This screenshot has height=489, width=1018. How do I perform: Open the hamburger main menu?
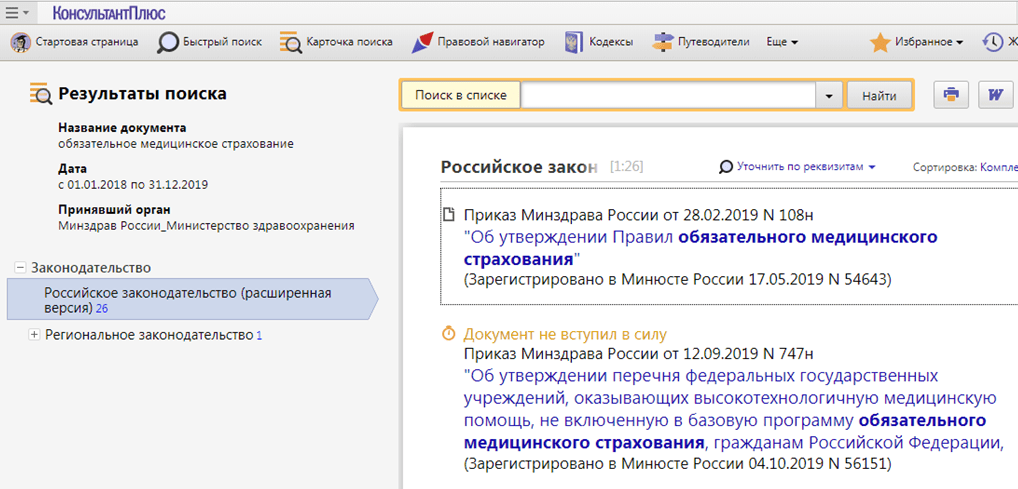coord(16,12)
